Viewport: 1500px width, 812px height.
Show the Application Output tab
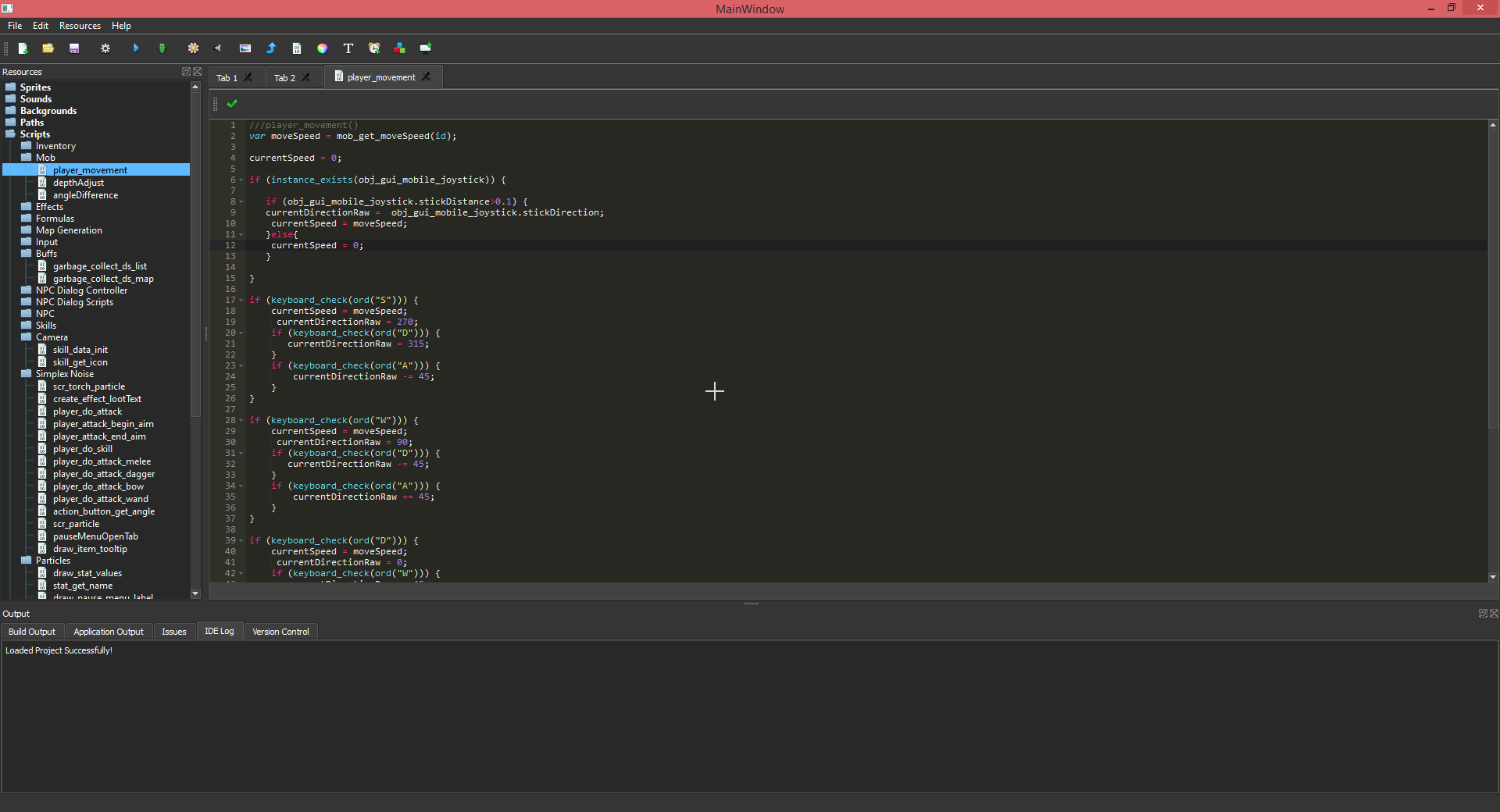click(x=109, y=632)
